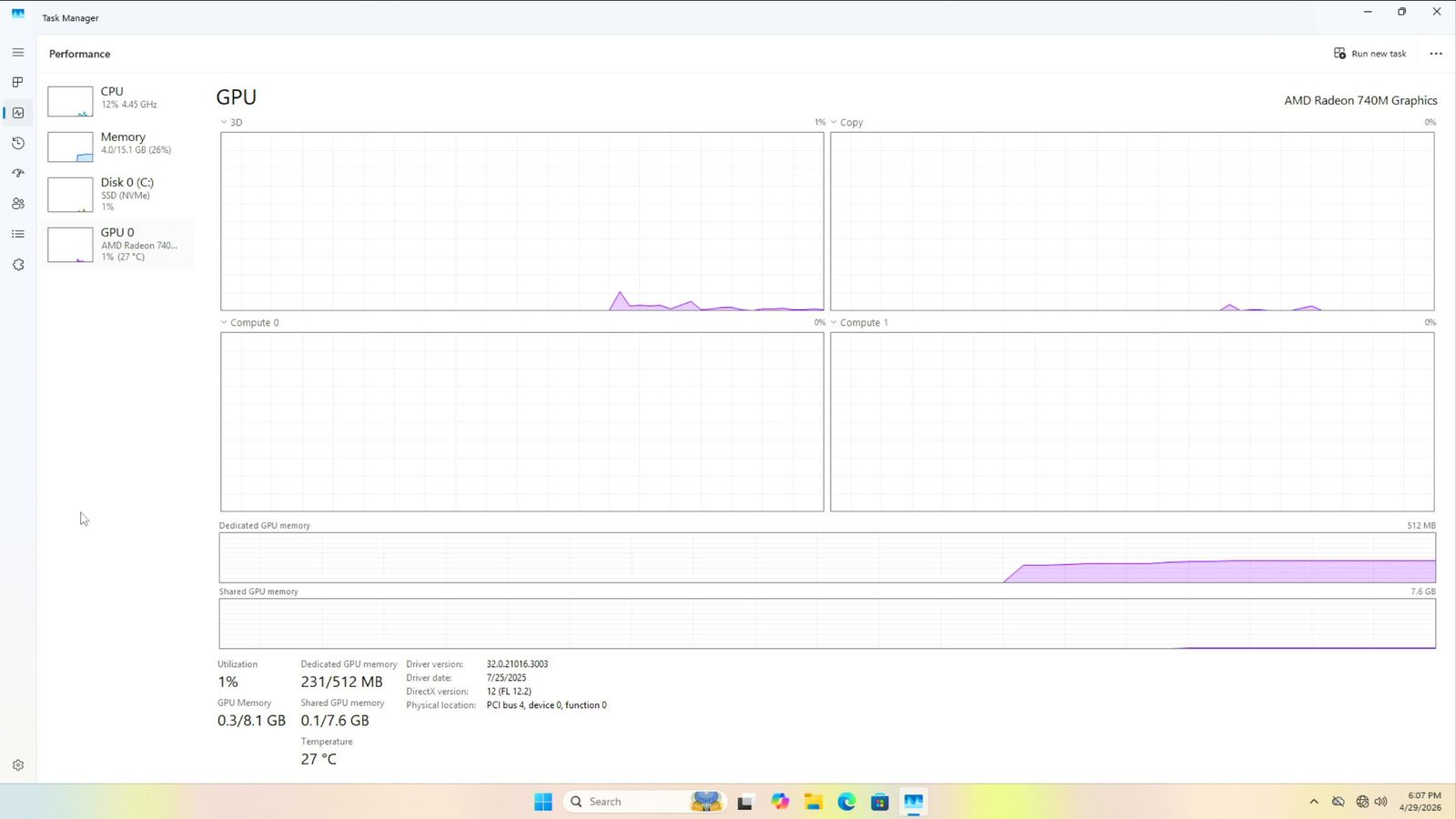Select Disk 0 (C:) performance item
The width and height of the screenshot is (1456, 819).
point(120,193)
